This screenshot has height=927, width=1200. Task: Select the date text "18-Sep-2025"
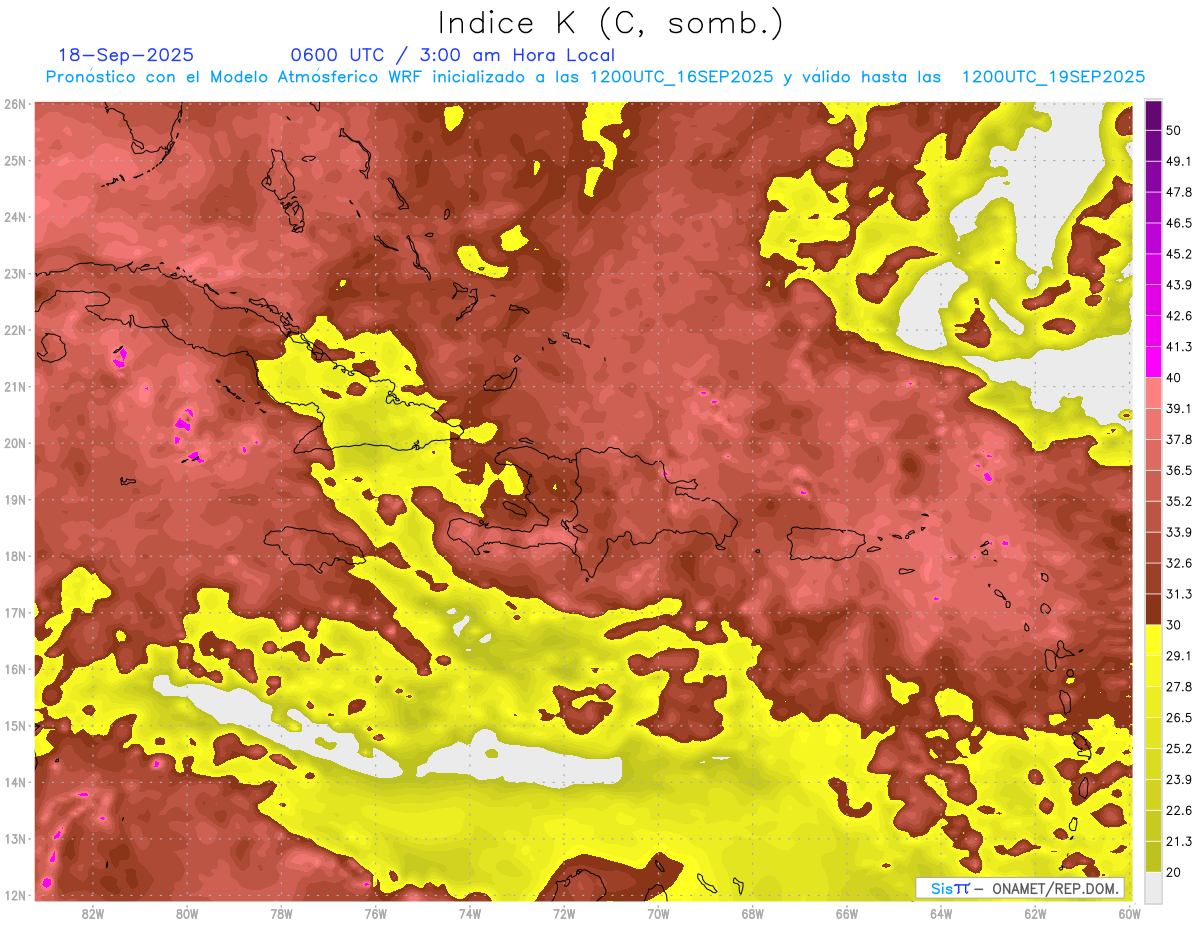[x=126, y=55]
